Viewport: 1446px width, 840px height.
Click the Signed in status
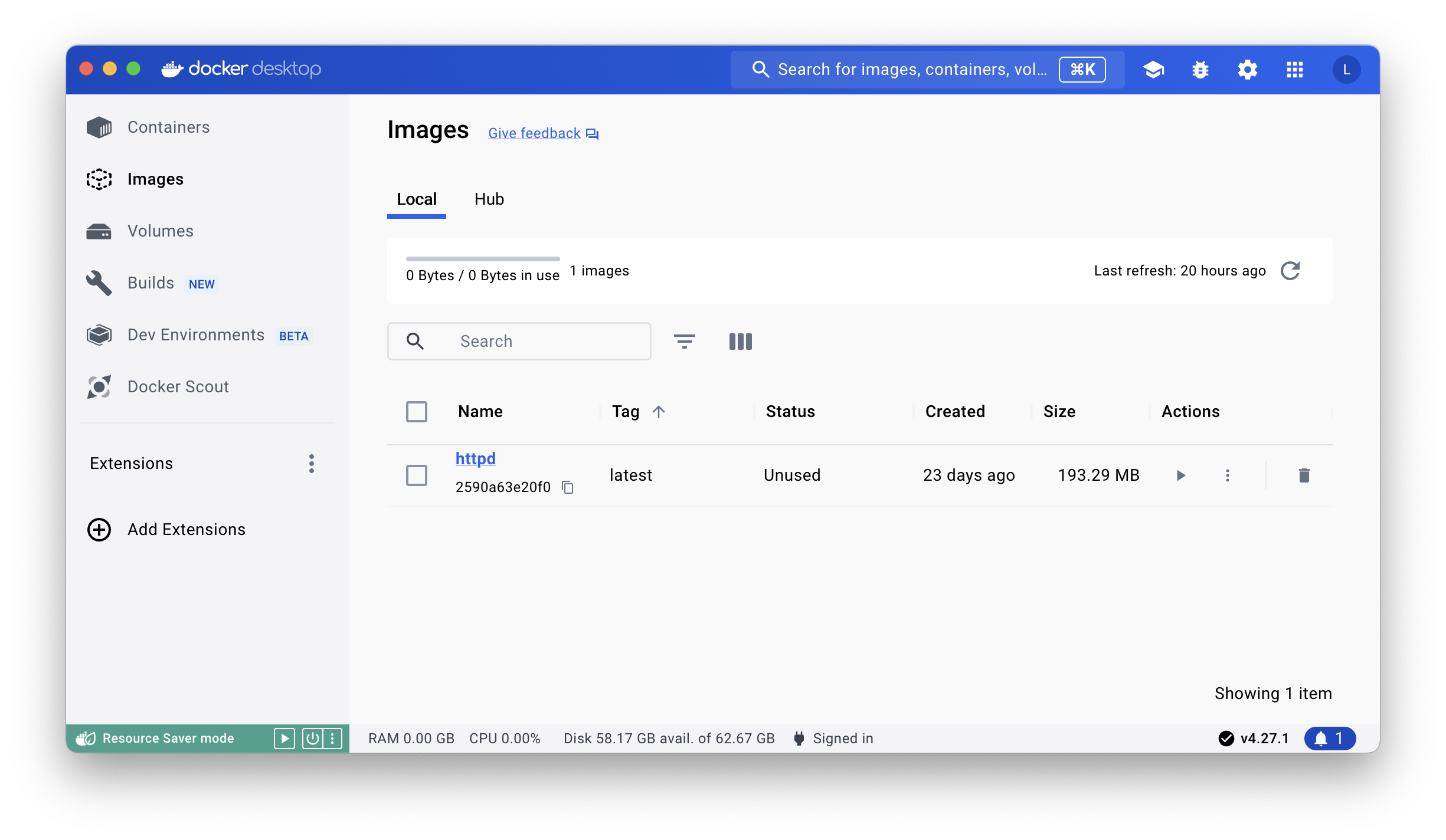click(843, 739)
